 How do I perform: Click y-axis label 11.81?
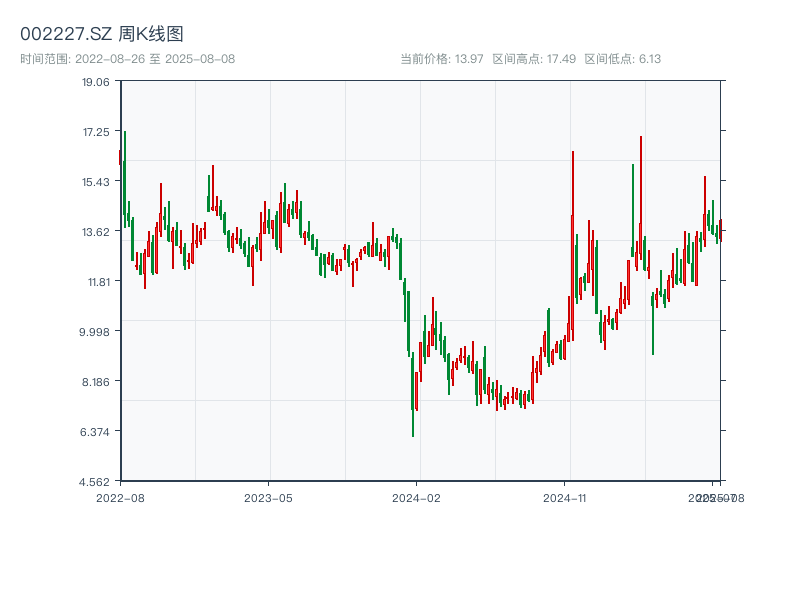[98, 282]
